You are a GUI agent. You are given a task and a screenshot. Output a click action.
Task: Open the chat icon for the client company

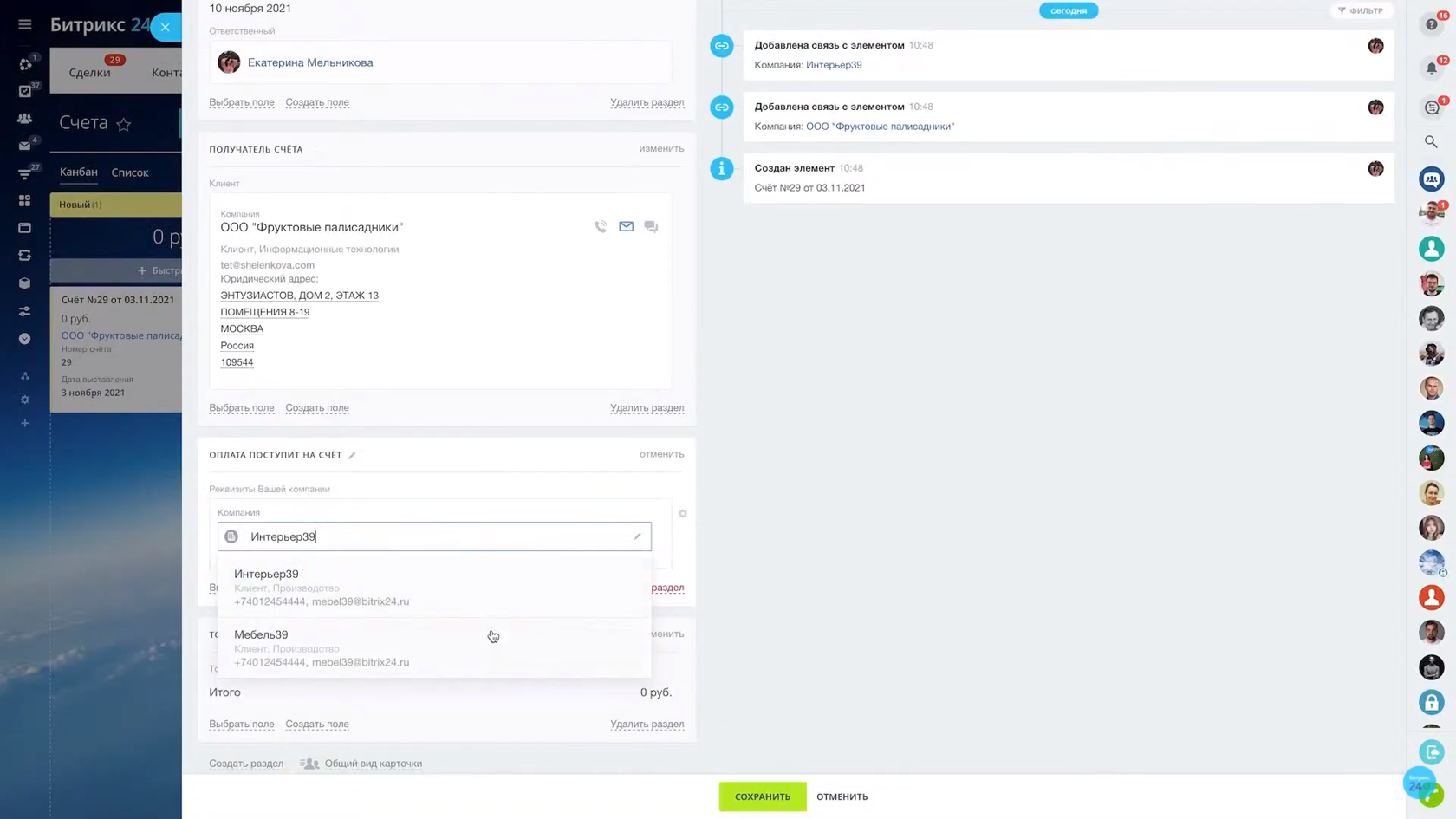[x=651, y=226]
